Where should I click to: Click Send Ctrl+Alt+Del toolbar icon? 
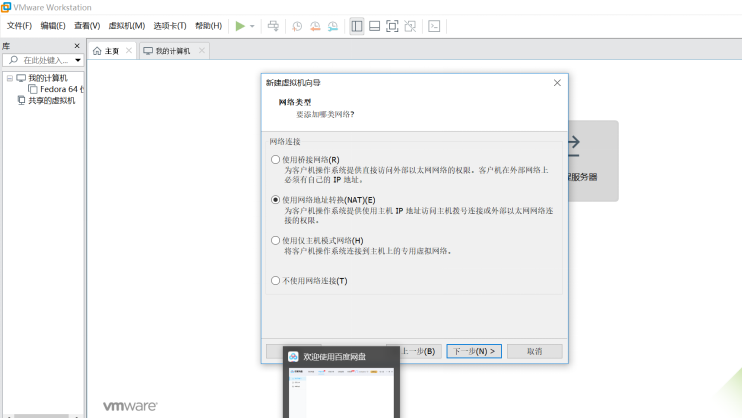pos(273,26)
